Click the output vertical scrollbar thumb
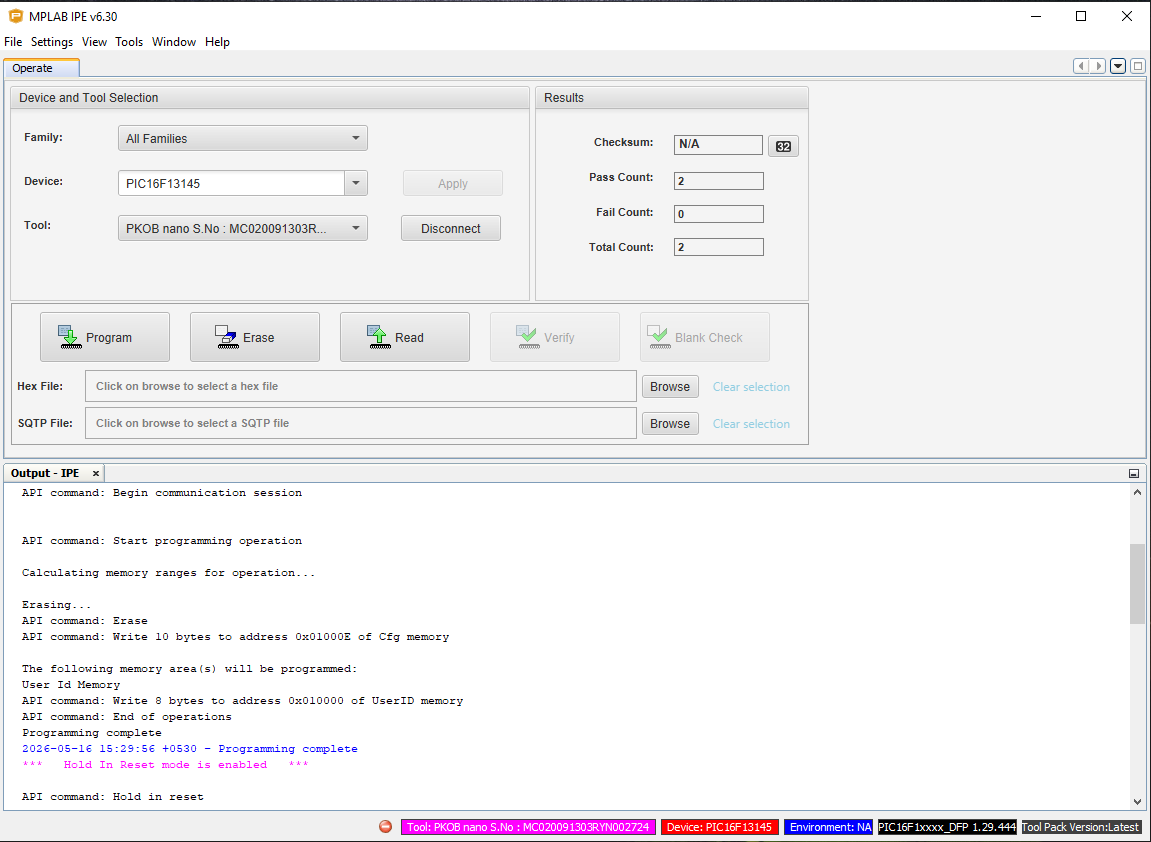This screenshot has height=842, width=1151. tap(1137, 584)
